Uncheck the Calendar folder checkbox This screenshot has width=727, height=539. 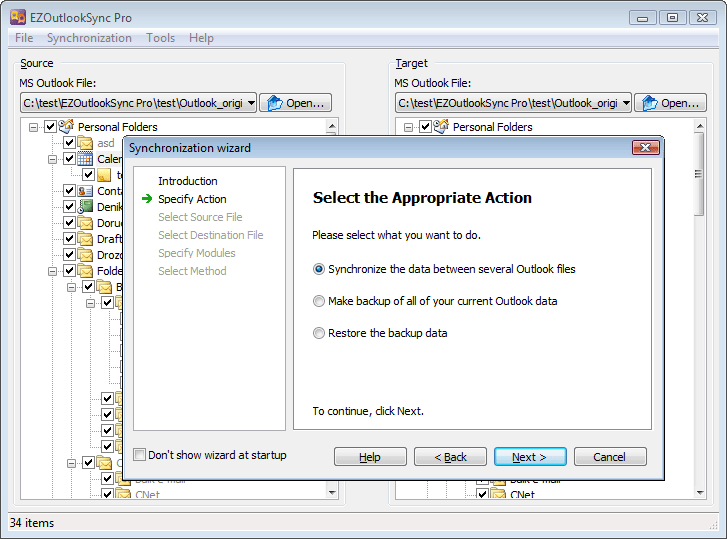69,159
